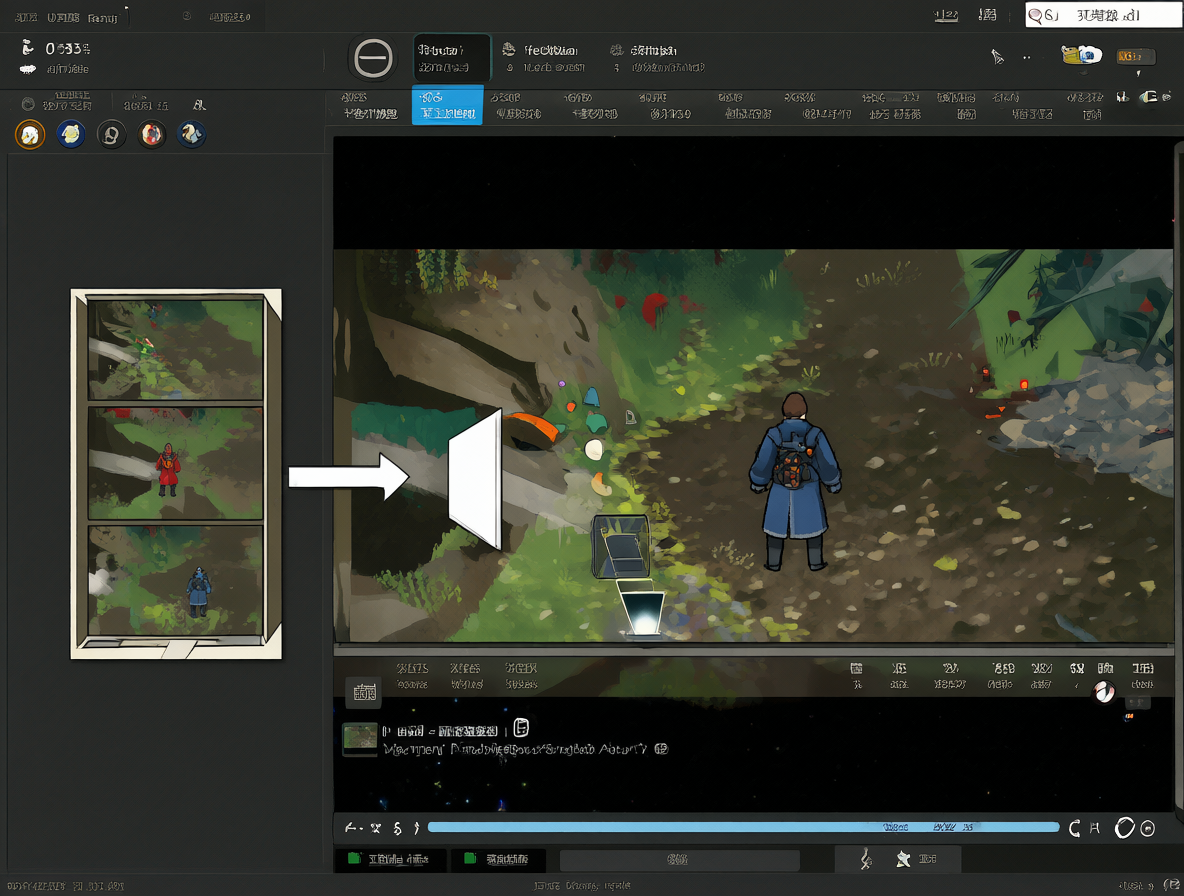Click the white pointer-arrow icon in the top bar

[997, 57]
